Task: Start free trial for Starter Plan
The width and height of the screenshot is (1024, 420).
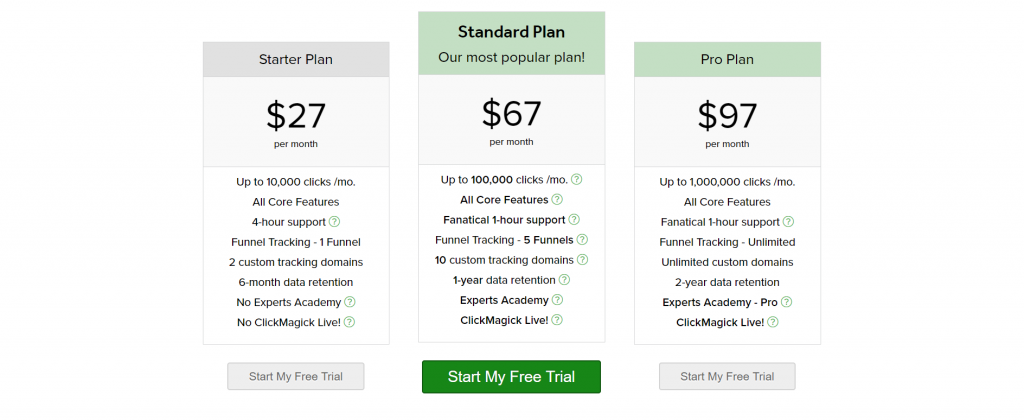Action: coord(296,376)
